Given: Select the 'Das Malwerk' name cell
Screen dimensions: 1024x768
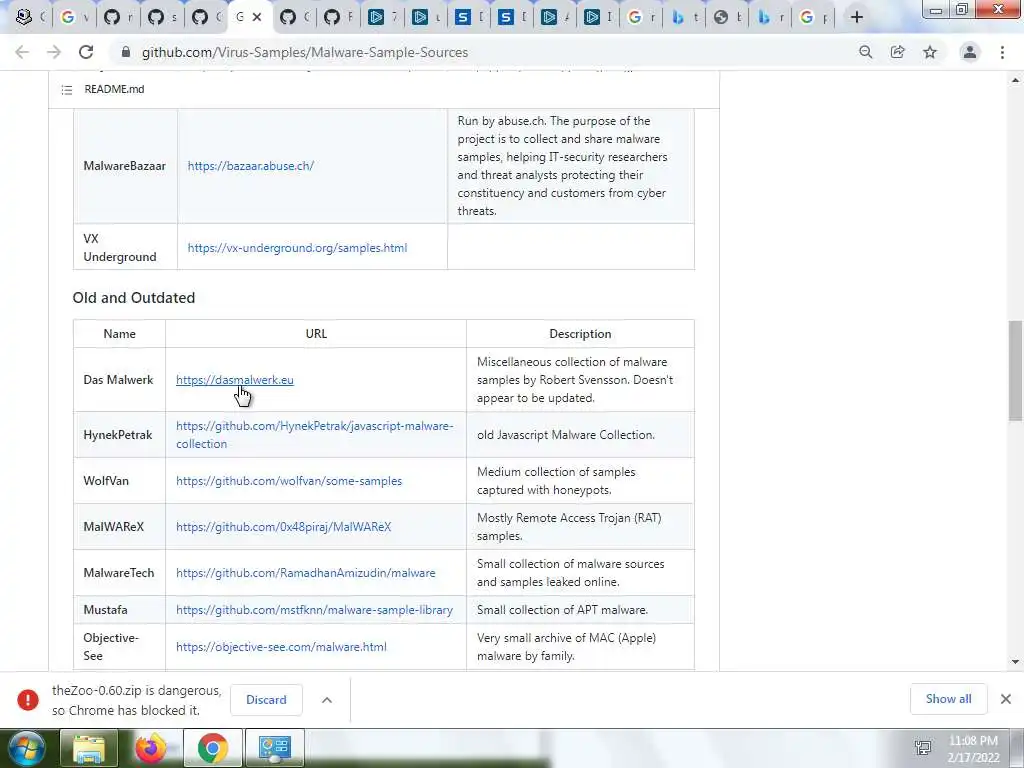Looking at the screenshot, I should coord(119,379).
